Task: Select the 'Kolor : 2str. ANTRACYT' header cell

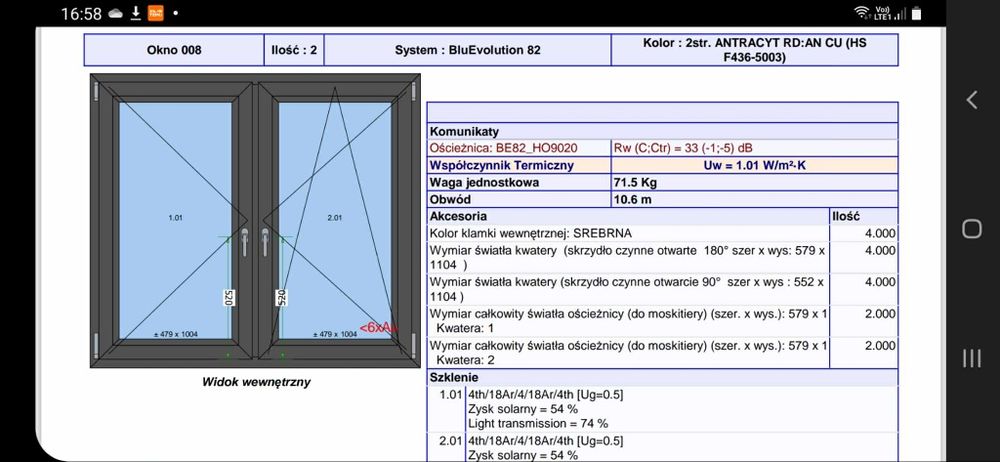Action: (755, 50)
